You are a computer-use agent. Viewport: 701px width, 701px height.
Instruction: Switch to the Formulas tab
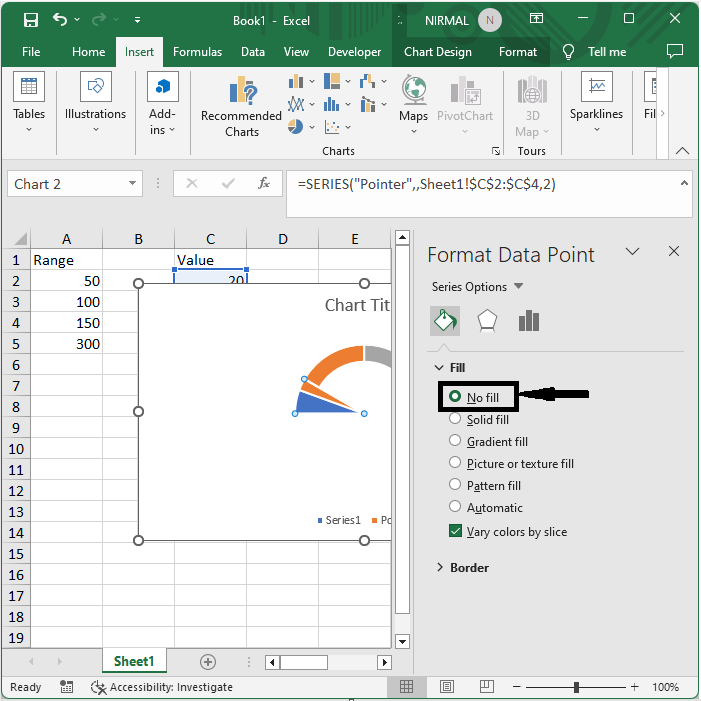coord(197,52)
